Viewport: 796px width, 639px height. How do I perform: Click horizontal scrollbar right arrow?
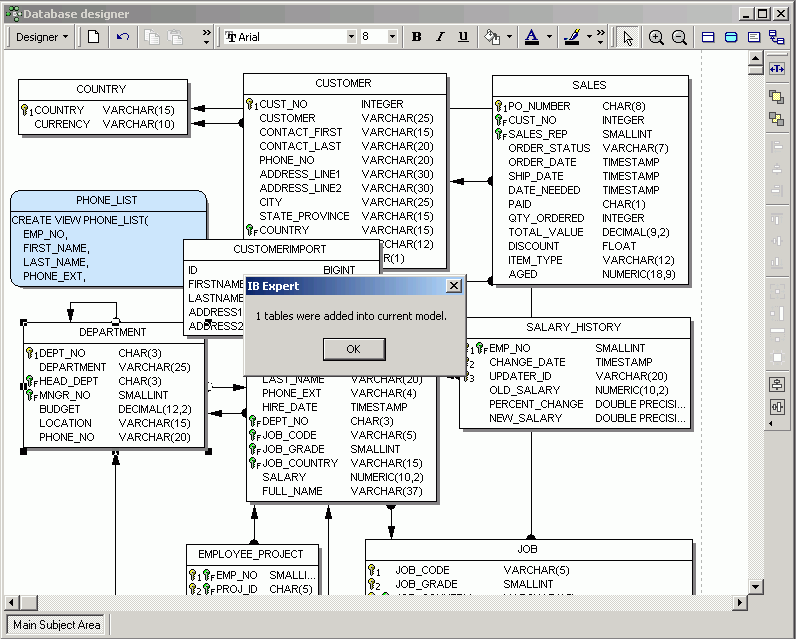[x=740, y=602]
